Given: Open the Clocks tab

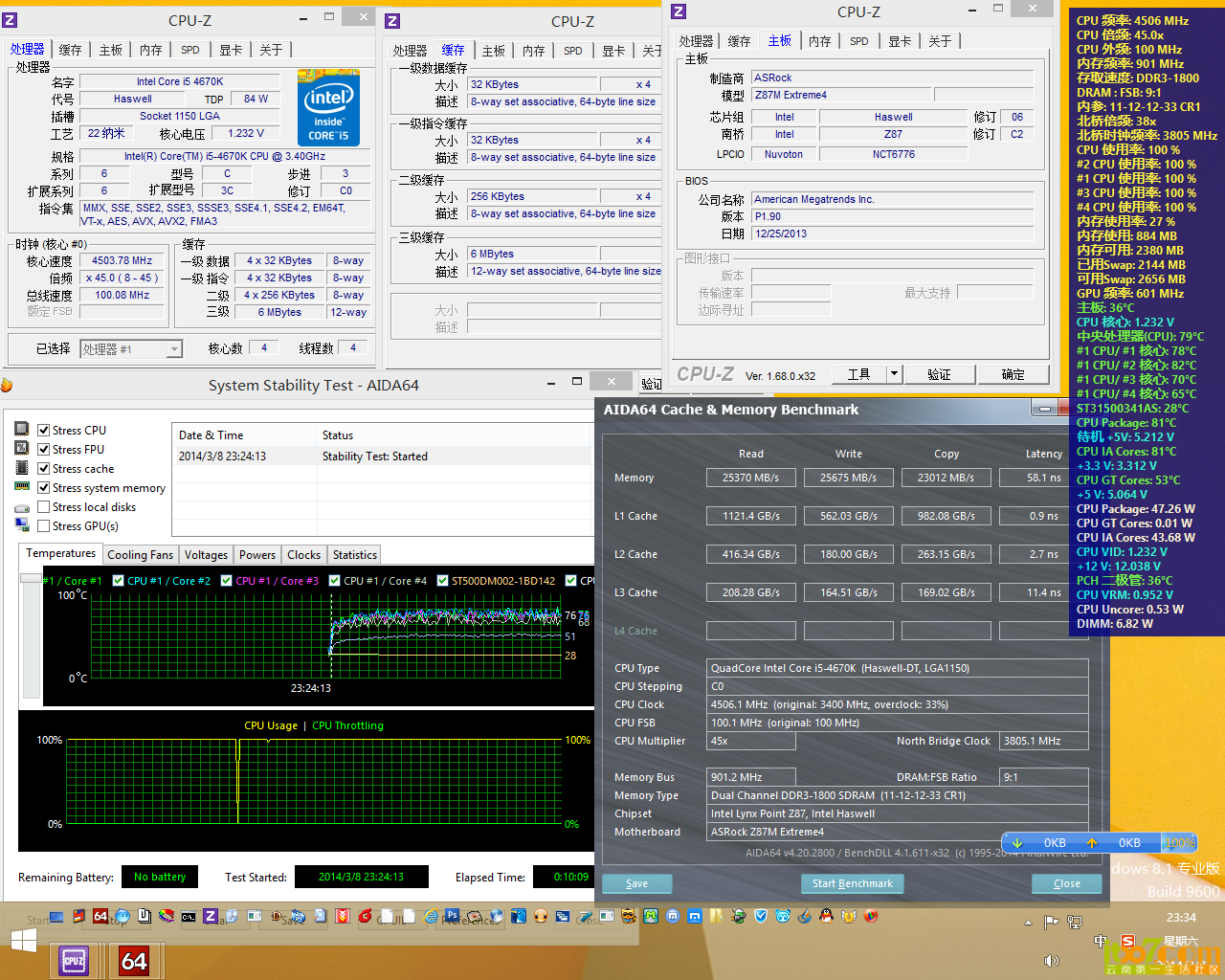Looking at the screenshot, I should (303, 554).
